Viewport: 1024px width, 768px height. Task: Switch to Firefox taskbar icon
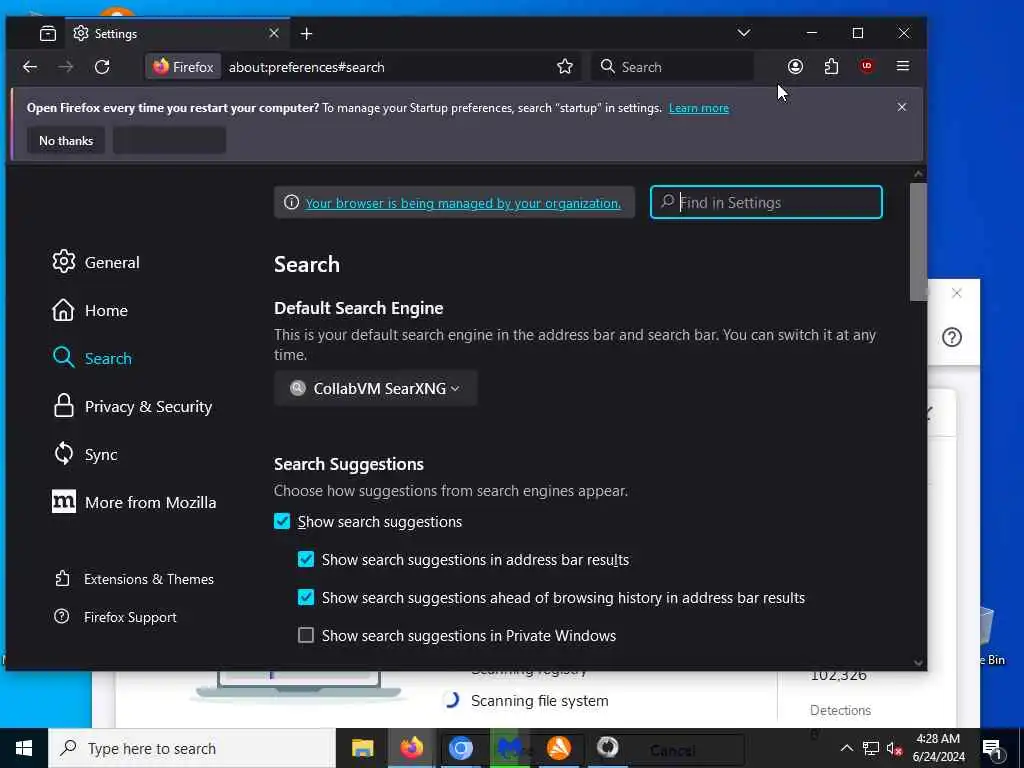click(x=411, y=748)
